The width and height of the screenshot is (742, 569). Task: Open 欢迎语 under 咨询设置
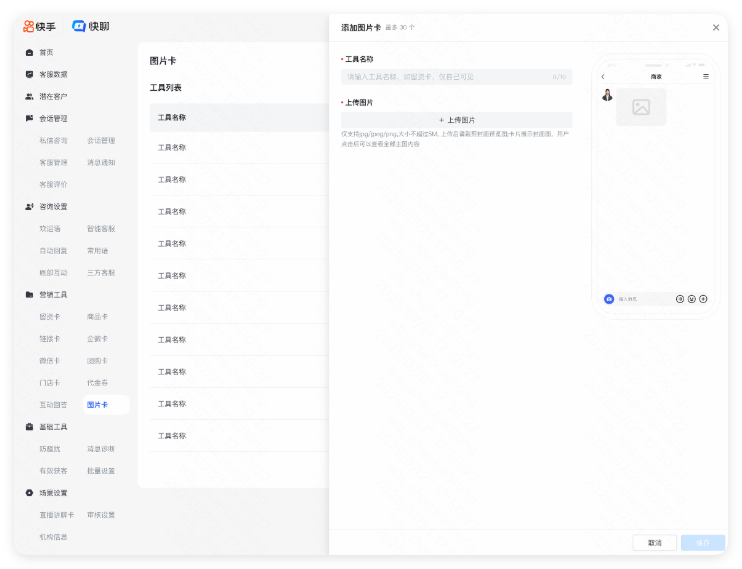tap(50, 228)
